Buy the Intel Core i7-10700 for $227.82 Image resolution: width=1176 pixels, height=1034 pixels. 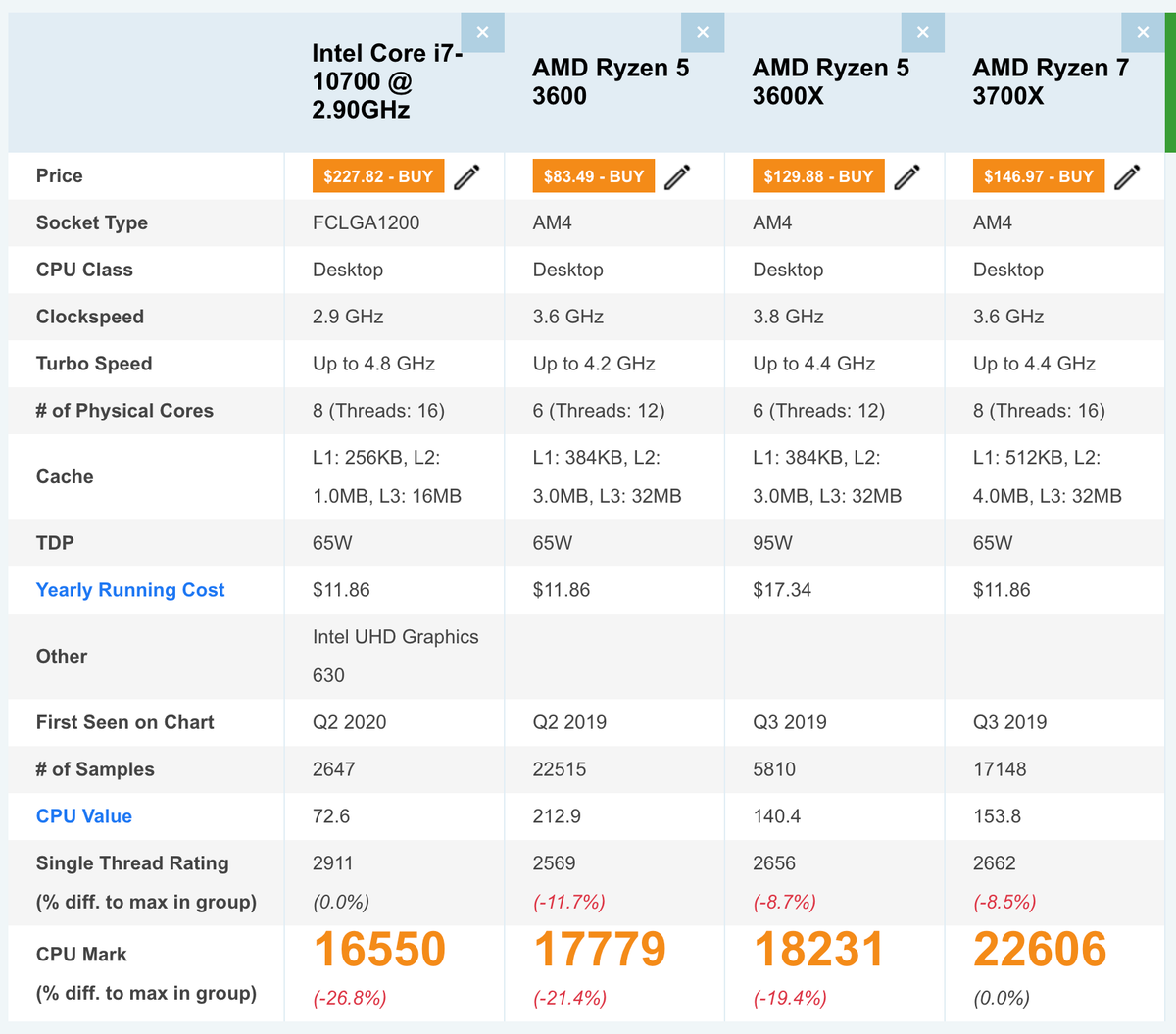(377, 176)
